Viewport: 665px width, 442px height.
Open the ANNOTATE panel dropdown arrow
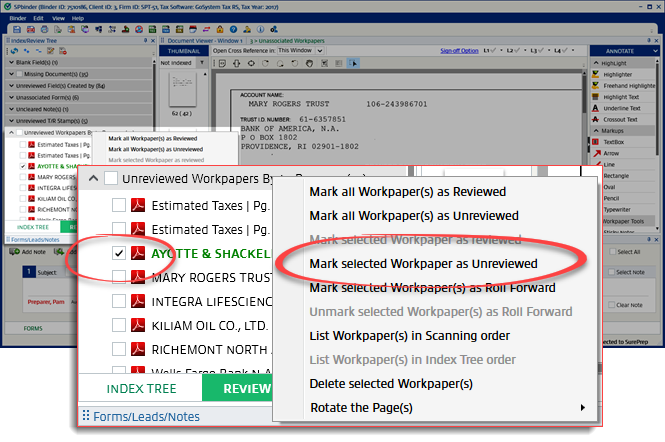655,51
